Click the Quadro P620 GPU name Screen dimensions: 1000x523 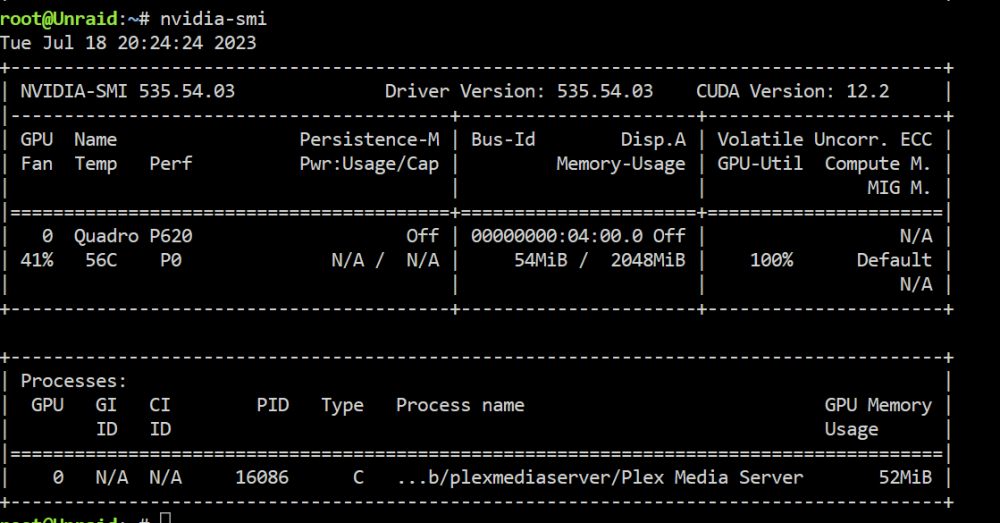(x=133, y=236)
